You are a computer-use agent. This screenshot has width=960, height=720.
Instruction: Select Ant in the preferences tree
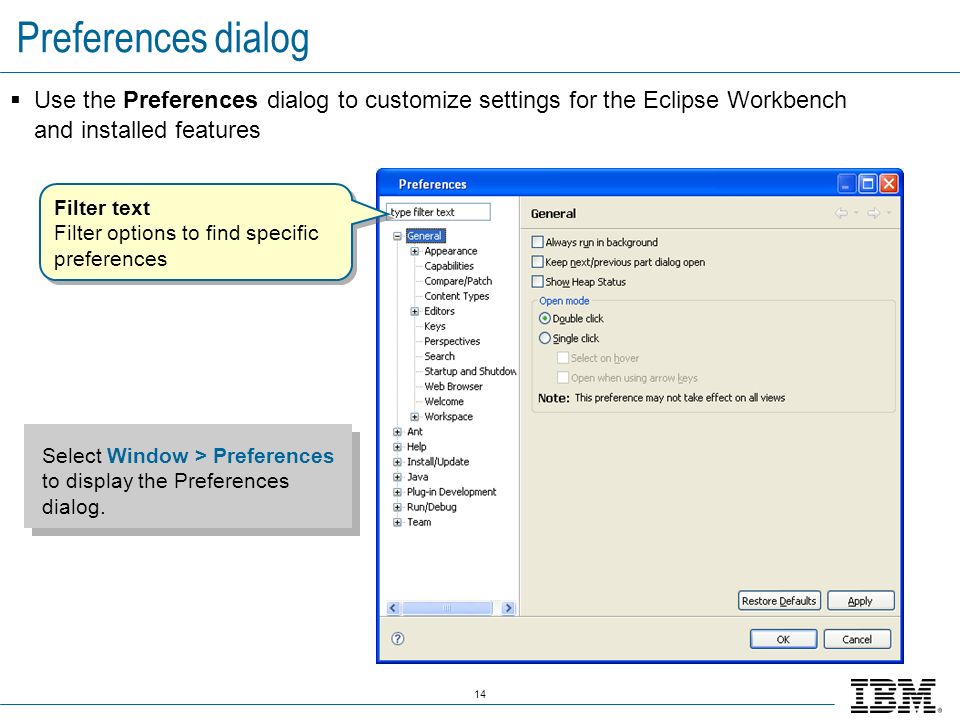414,432
